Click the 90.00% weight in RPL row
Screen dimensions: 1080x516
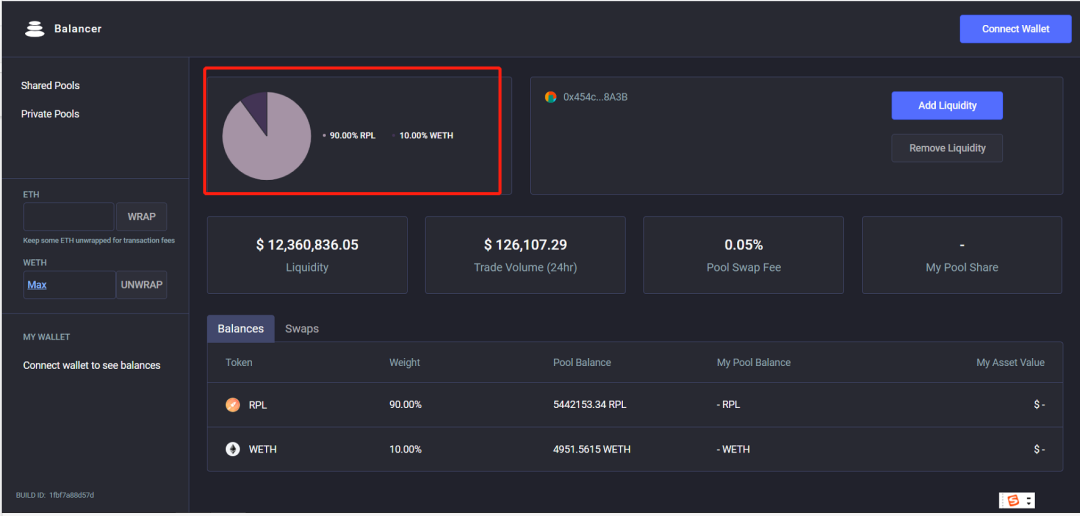(x=405, y=405)
